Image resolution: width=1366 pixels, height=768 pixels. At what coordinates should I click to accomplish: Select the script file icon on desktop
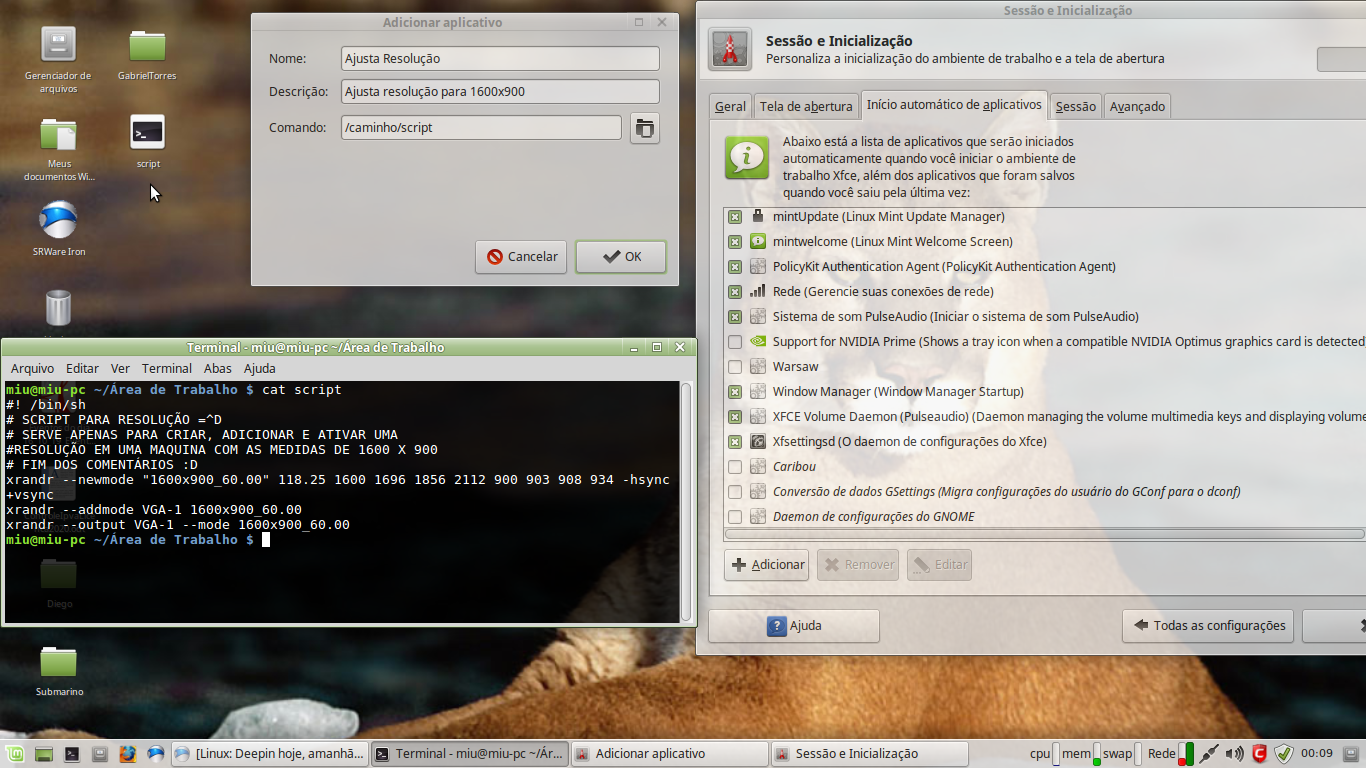pyautogui.click(x=148, y=132)
